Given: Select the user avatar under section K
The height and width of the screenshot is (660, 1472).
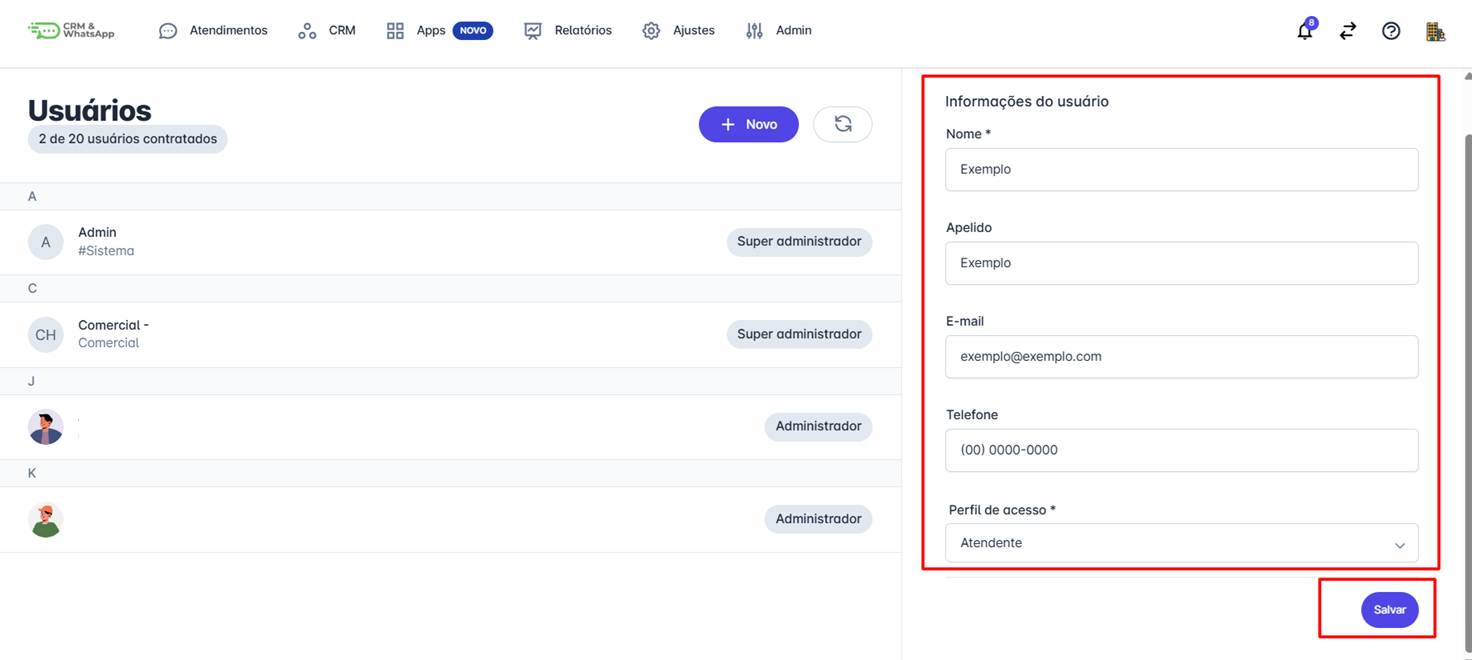Looking at the screenshot, I should pyautogui.click(x=46, y=519).
